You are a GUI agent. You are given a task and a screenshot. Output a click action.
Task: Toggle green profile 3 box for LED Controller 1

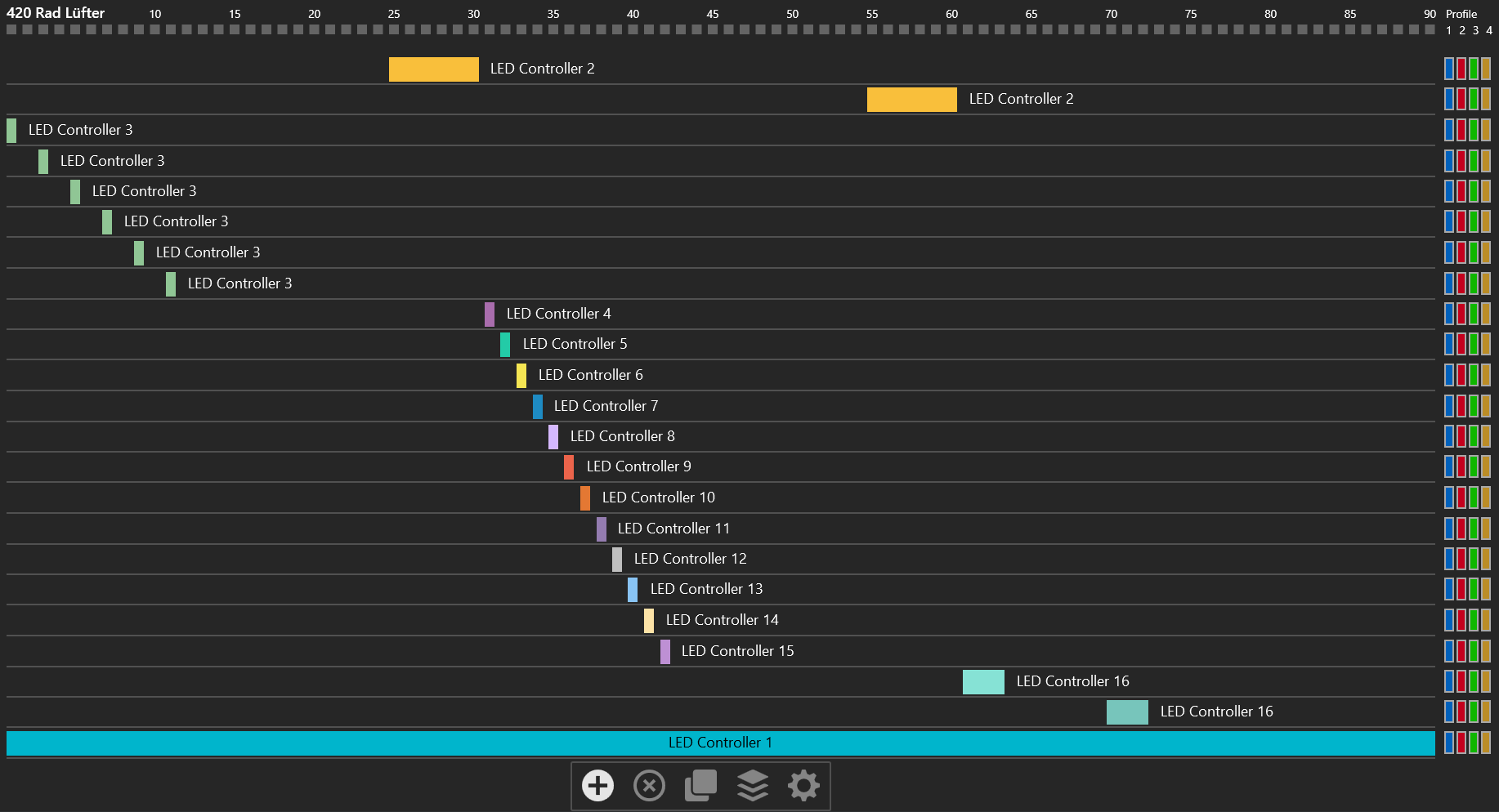[1474, 743]
